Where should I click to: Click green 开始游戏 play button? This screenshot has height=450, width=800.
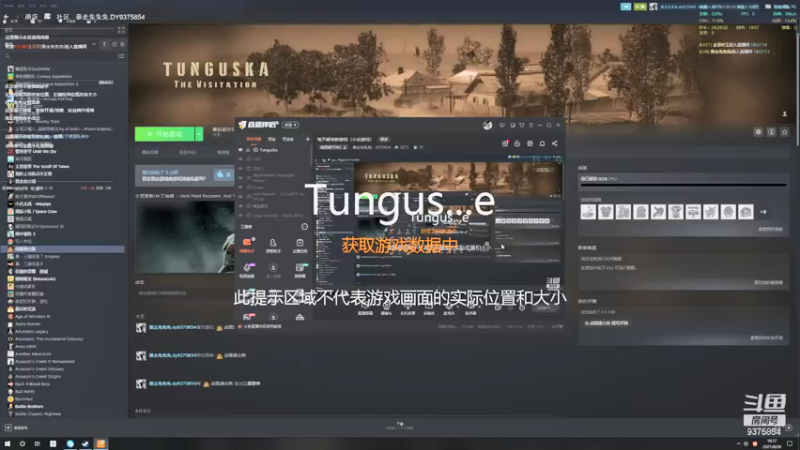pos(164,134)
